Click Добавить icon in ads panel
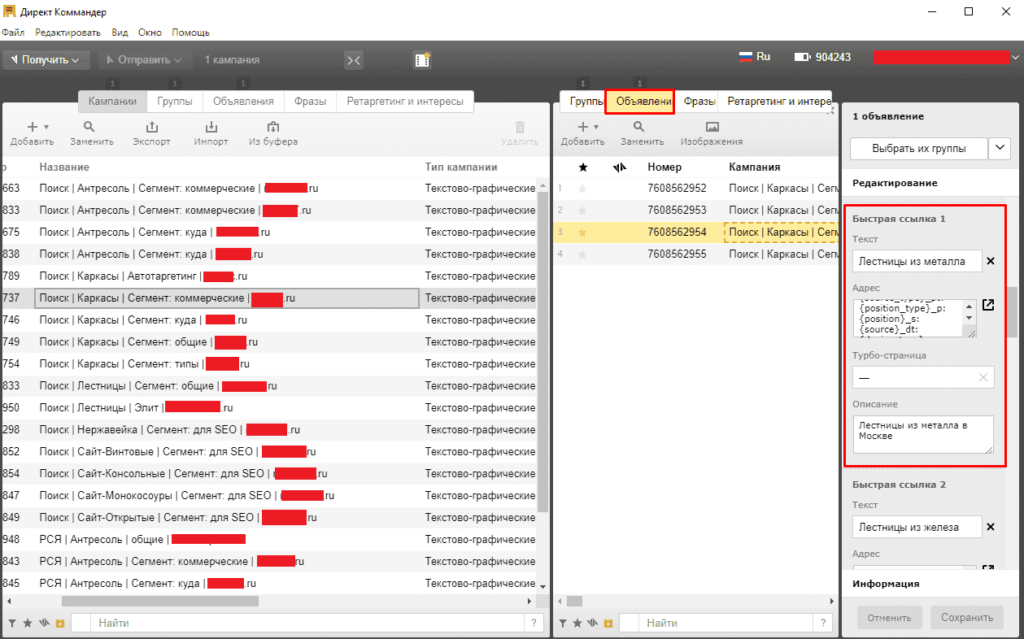The height and width of the screenshot is (639, 1024). tap(583, 127)
